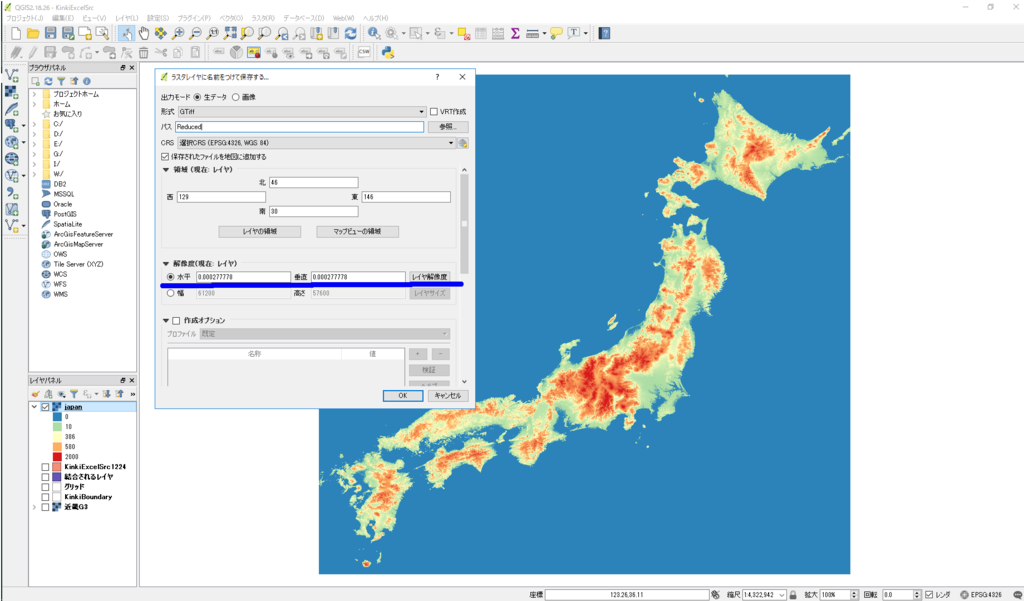1024x601 pixels.
Task: Open the データベース(D) menu
Action: (x=304, y=18)
